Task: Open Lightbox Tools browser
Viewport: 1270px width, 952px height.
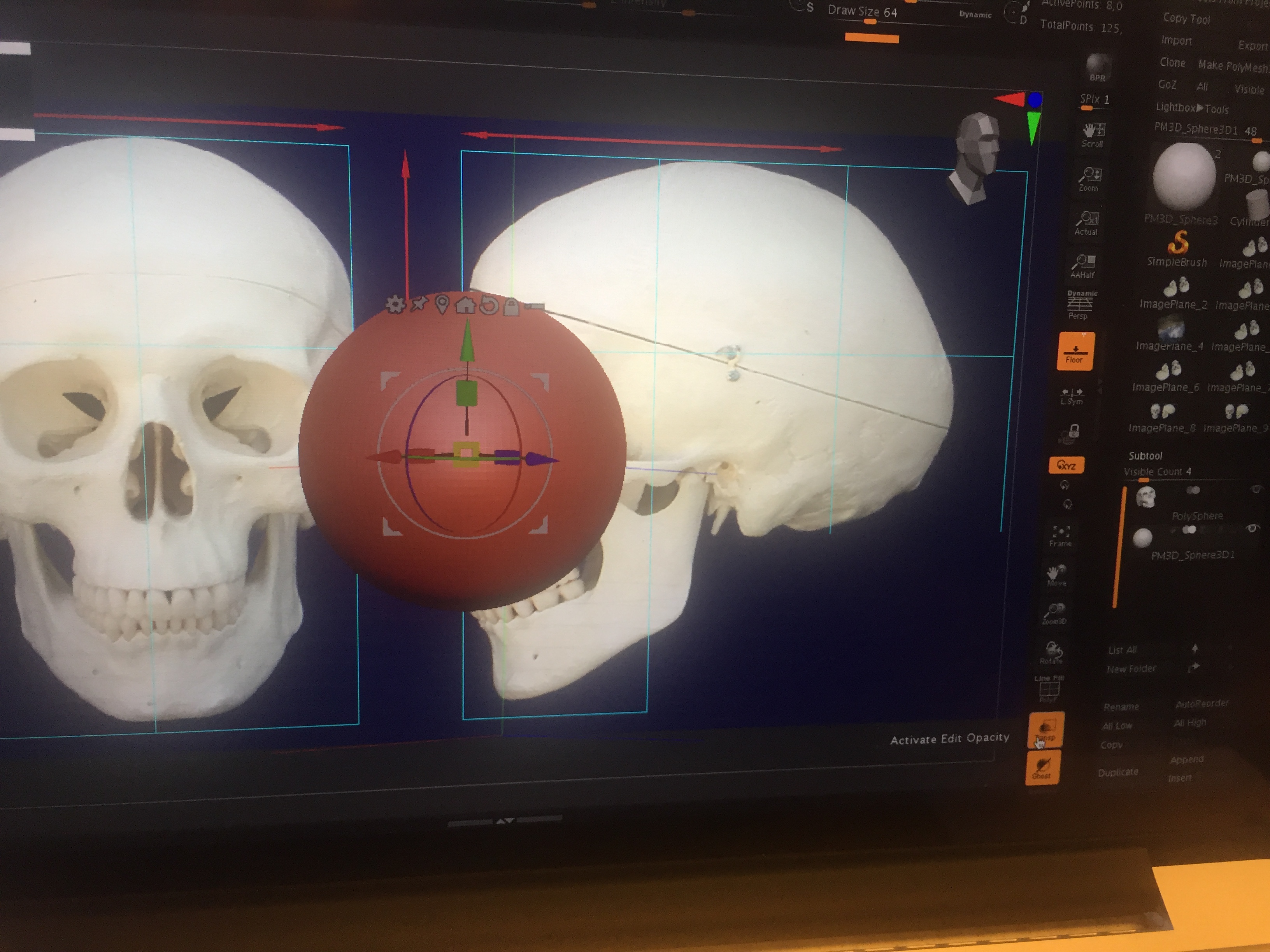Action: pos(1192,108)
